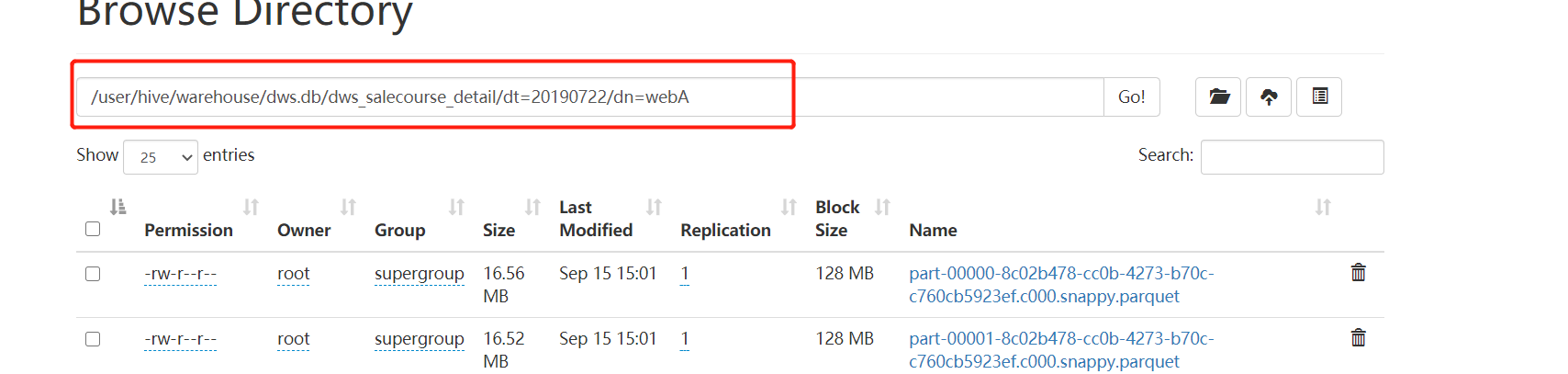This screenshot has height=374, width=1568.
Task: Click the create directory folder icon
Action: coord(1218,96)
